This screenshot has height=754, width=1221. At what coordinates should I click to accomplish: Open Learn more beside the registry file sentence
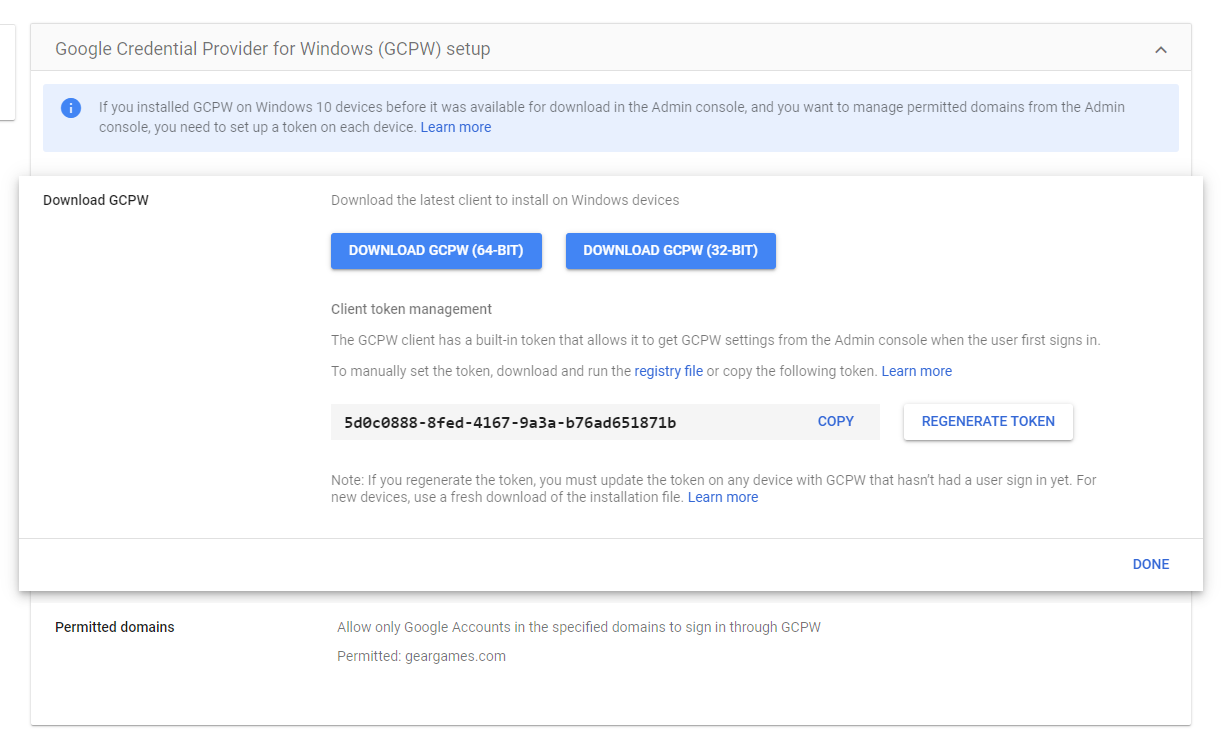point(916,371)
